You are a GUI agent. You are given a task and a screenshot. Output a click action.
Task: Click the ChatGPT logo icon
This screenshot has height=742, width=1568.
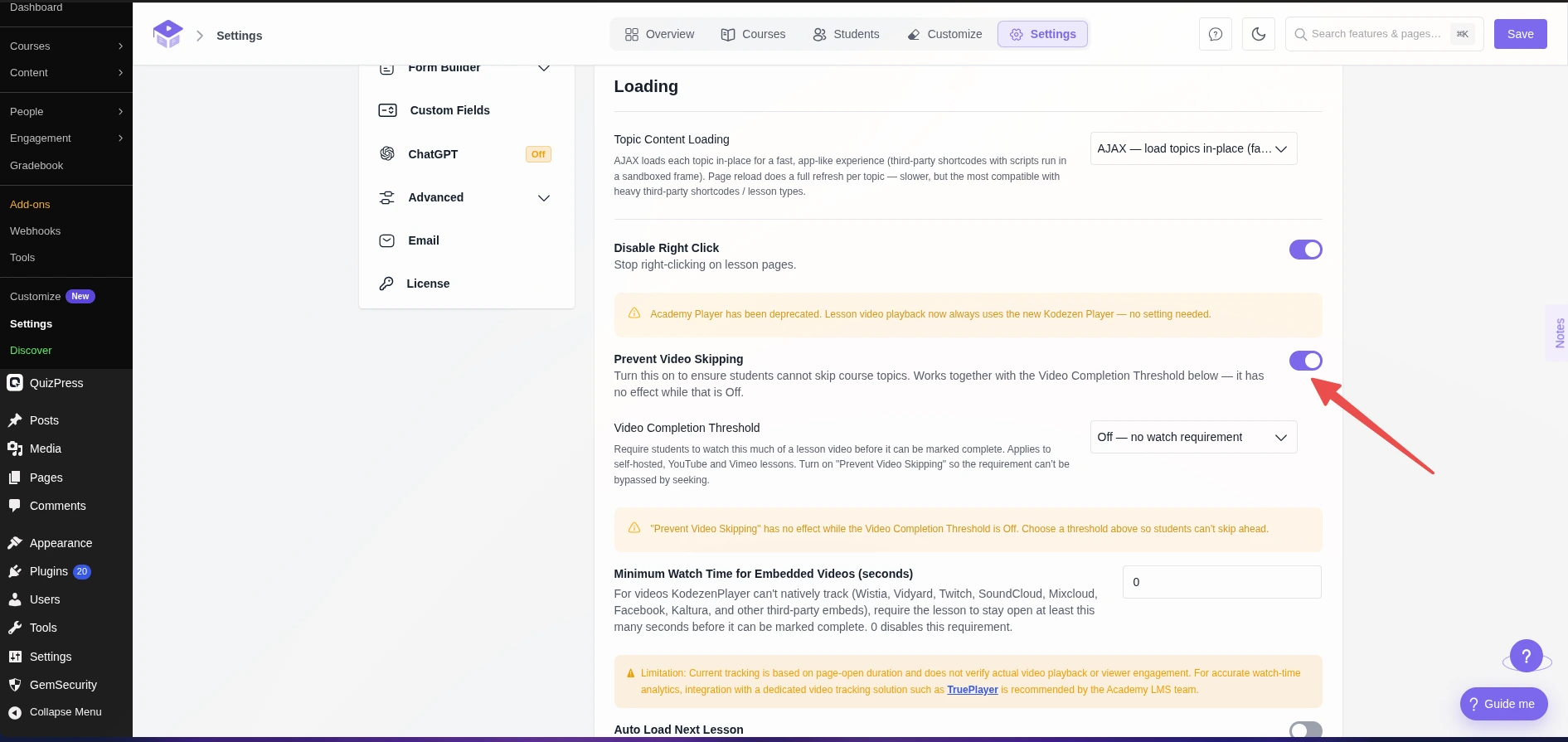[x=387, y=153]
